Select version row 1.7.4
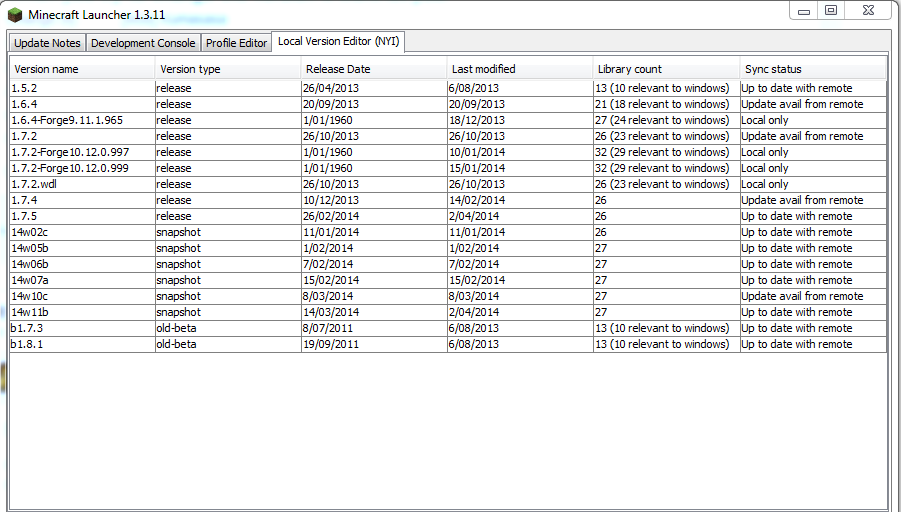The image size is (901, 512). (448, 201)
